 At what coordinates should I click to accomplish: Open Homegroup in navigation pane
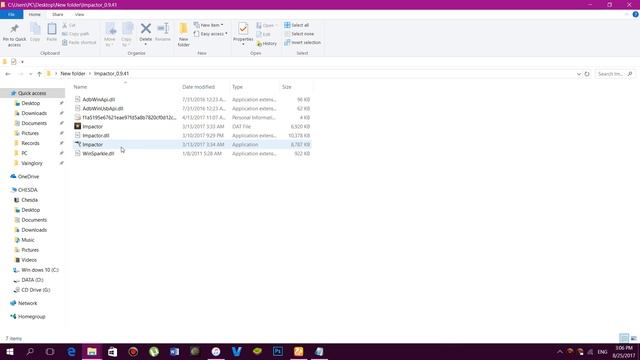[x=31, y=317]
